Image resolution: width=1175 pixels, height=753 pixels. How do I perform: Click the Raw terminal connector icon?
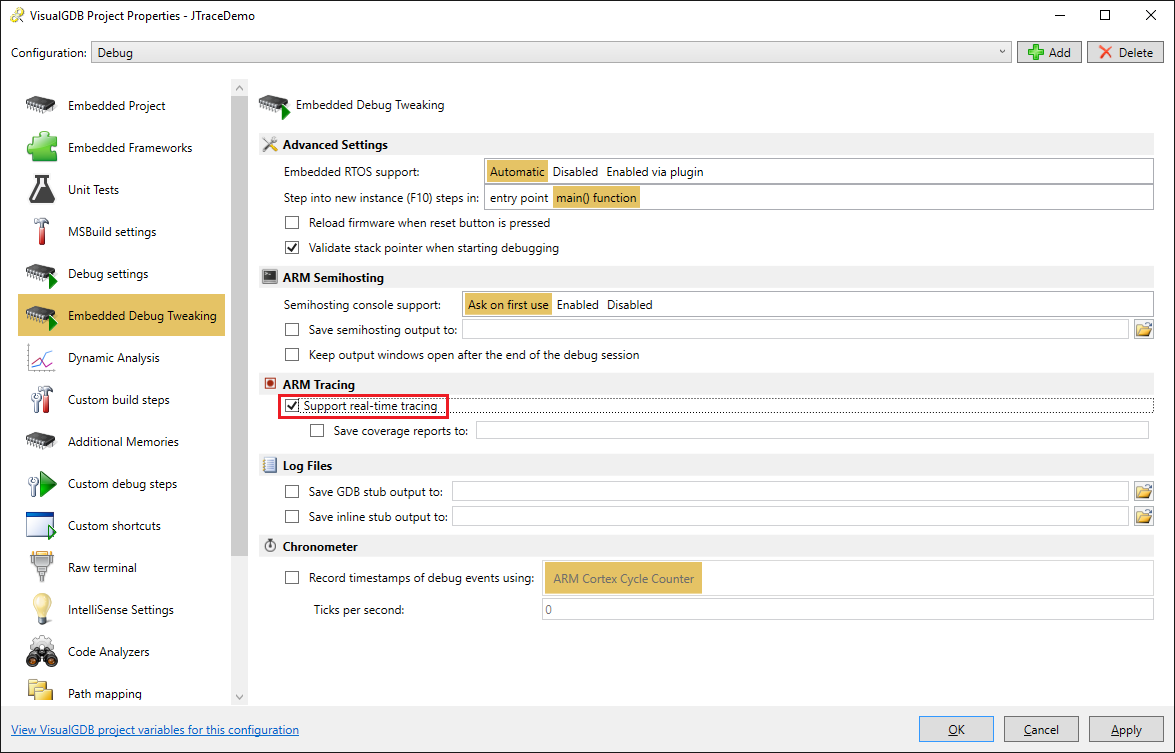pyautogui.click(x=41, y=567)
